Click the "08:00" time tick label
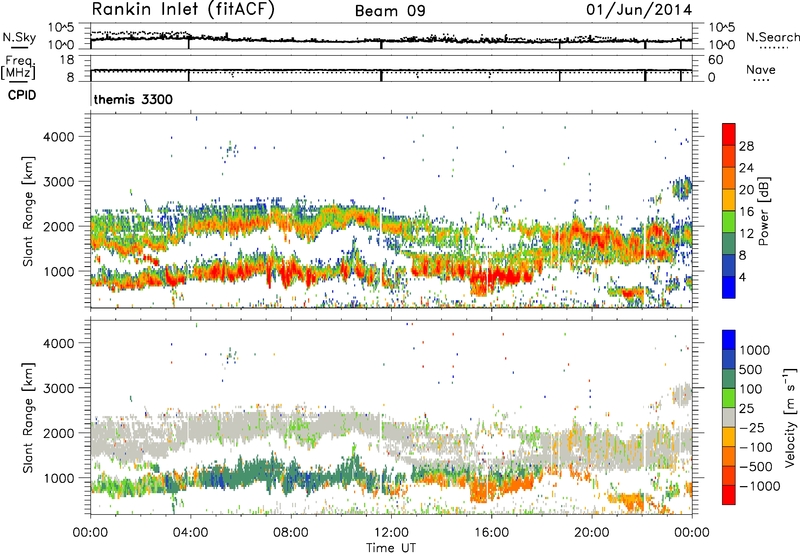The height and width of the screenshot is (554, 800). pos(291,533)
